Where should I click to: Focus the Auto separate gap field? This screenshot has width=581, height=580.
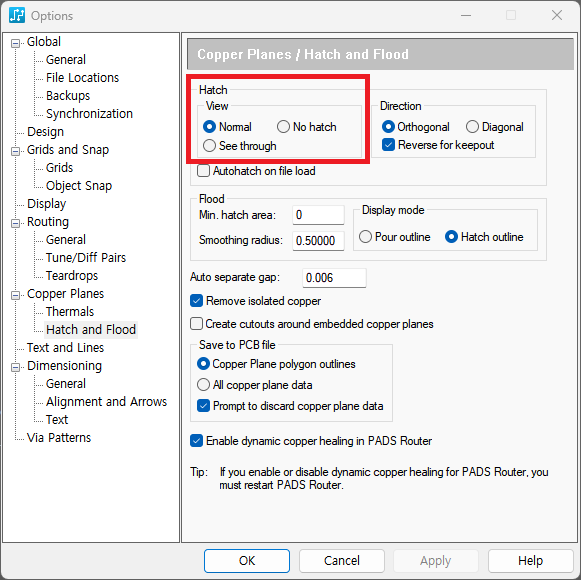(334, 278)
